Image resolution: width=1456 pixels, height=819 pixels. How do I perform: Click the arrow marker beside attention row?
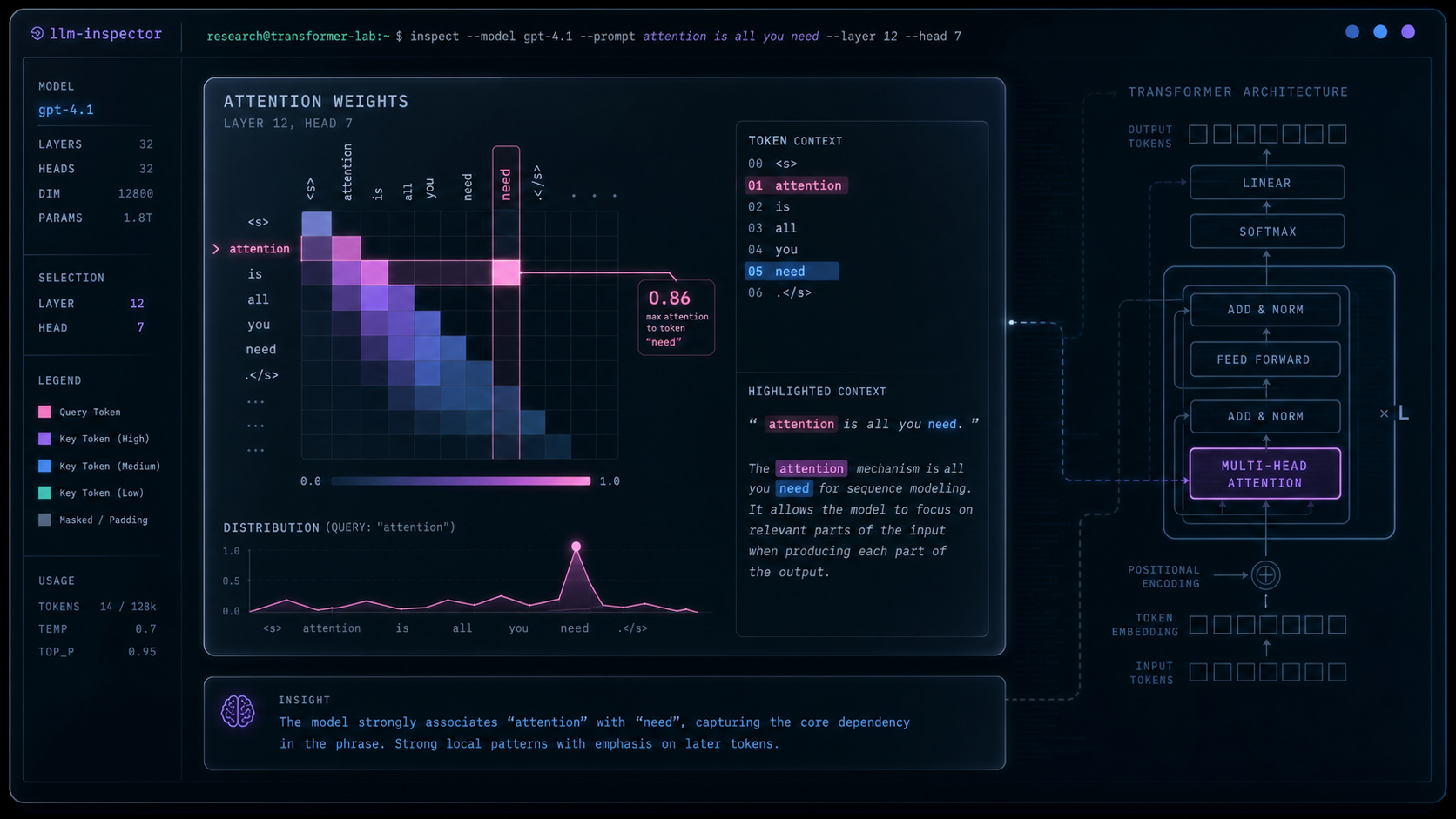tap(216, 249)
